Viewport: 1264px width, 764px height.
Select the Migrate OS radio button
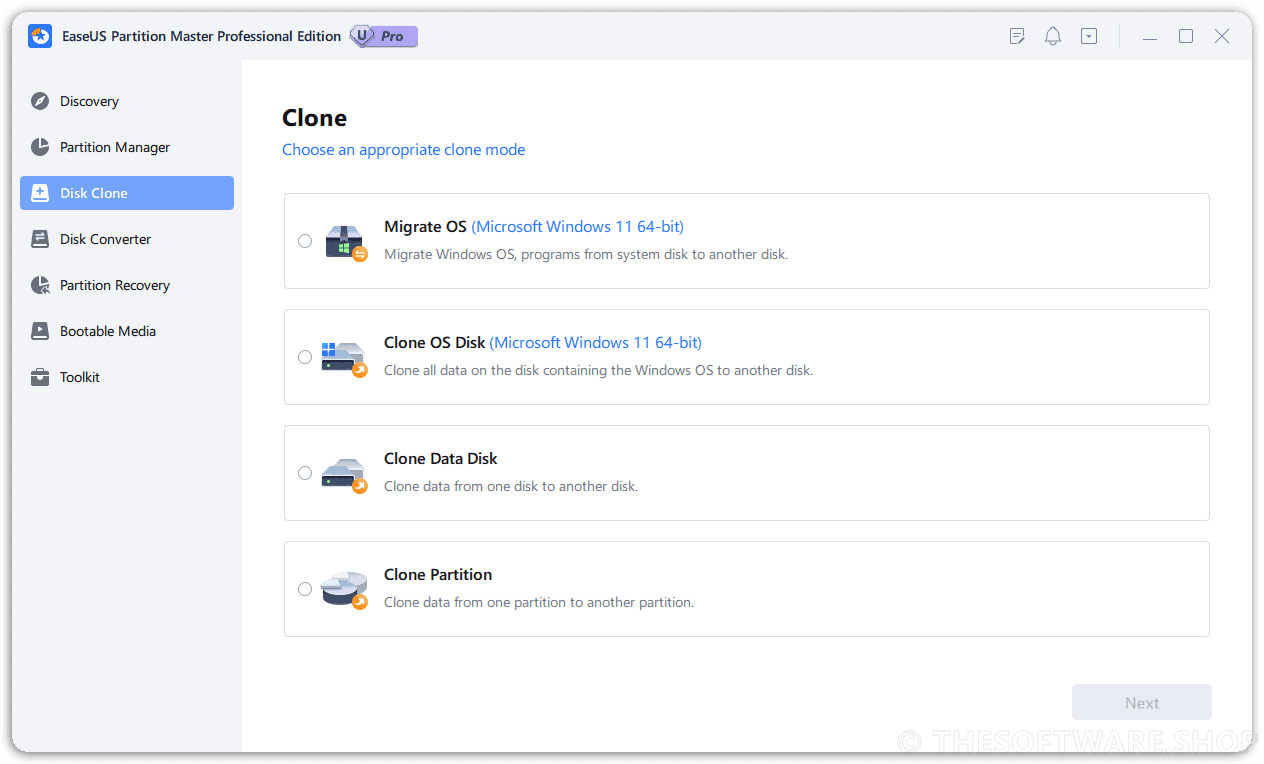coord(305,241)
